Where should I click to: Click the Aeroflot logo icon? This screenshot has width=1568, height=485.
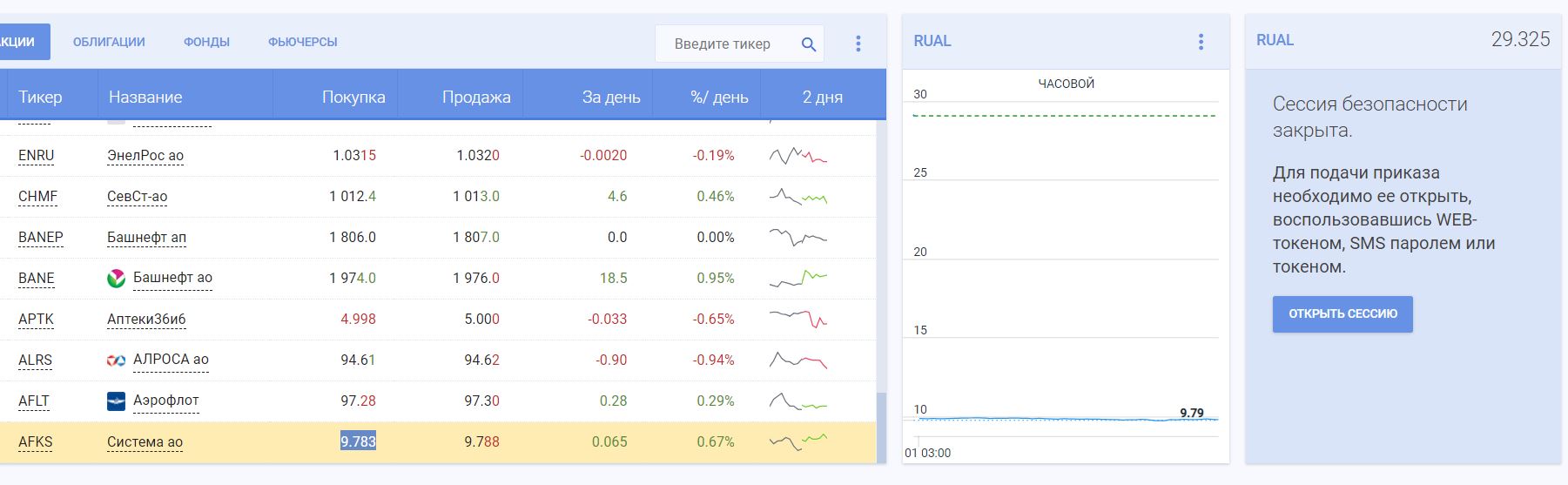(116, 401)
